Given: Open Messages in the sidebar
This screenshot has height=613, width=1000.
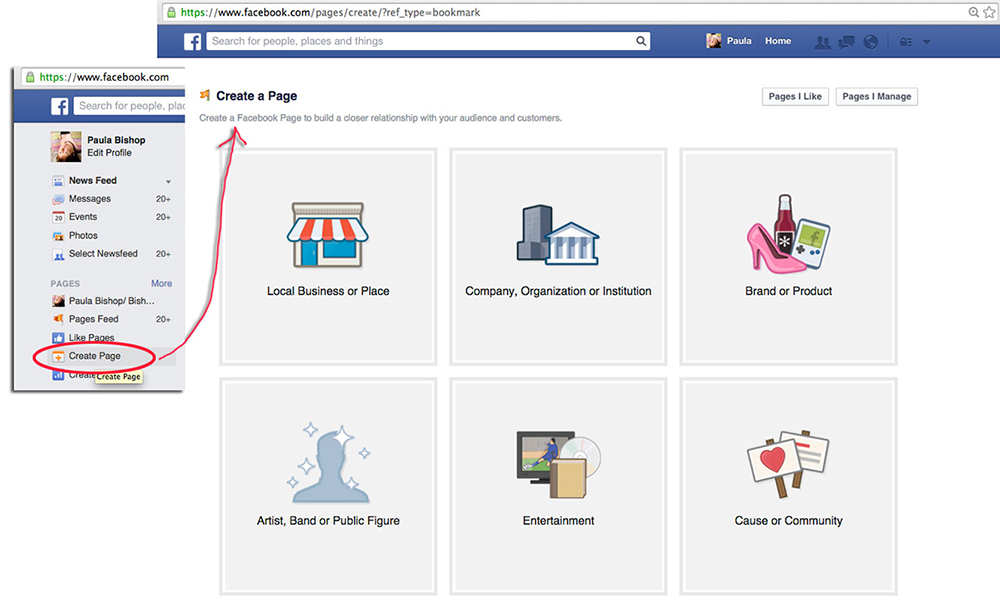Looking at the screenshot, I should click(x=90, y=199).
